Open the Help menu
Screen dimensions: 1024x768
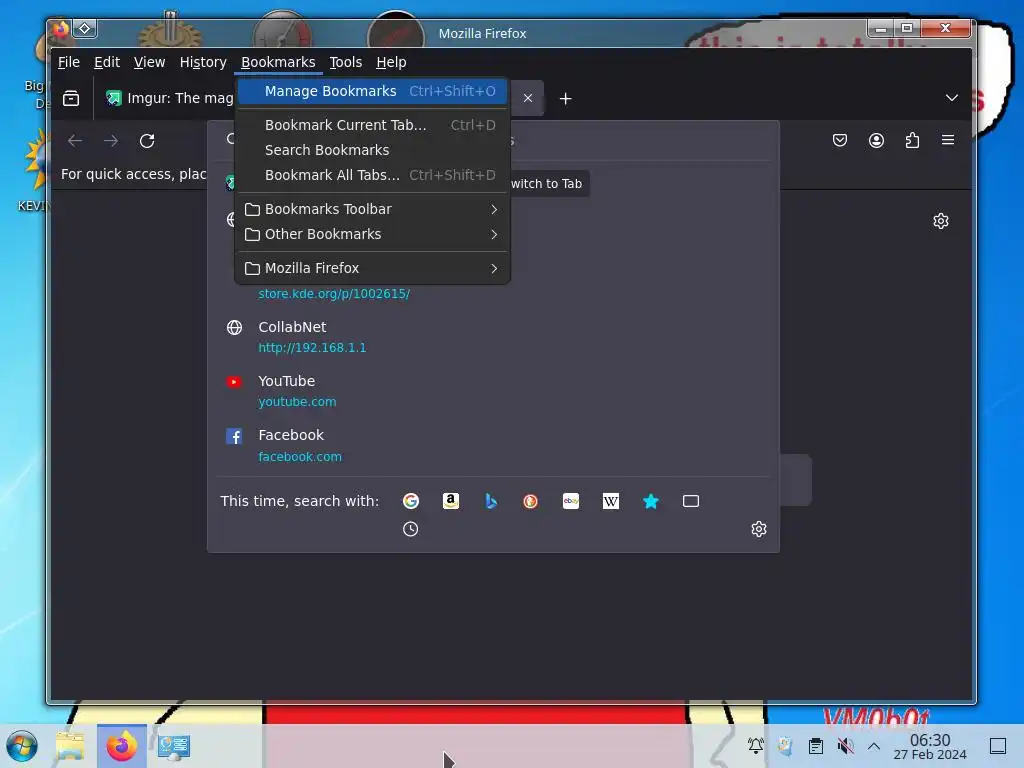[x=391, y=62]
